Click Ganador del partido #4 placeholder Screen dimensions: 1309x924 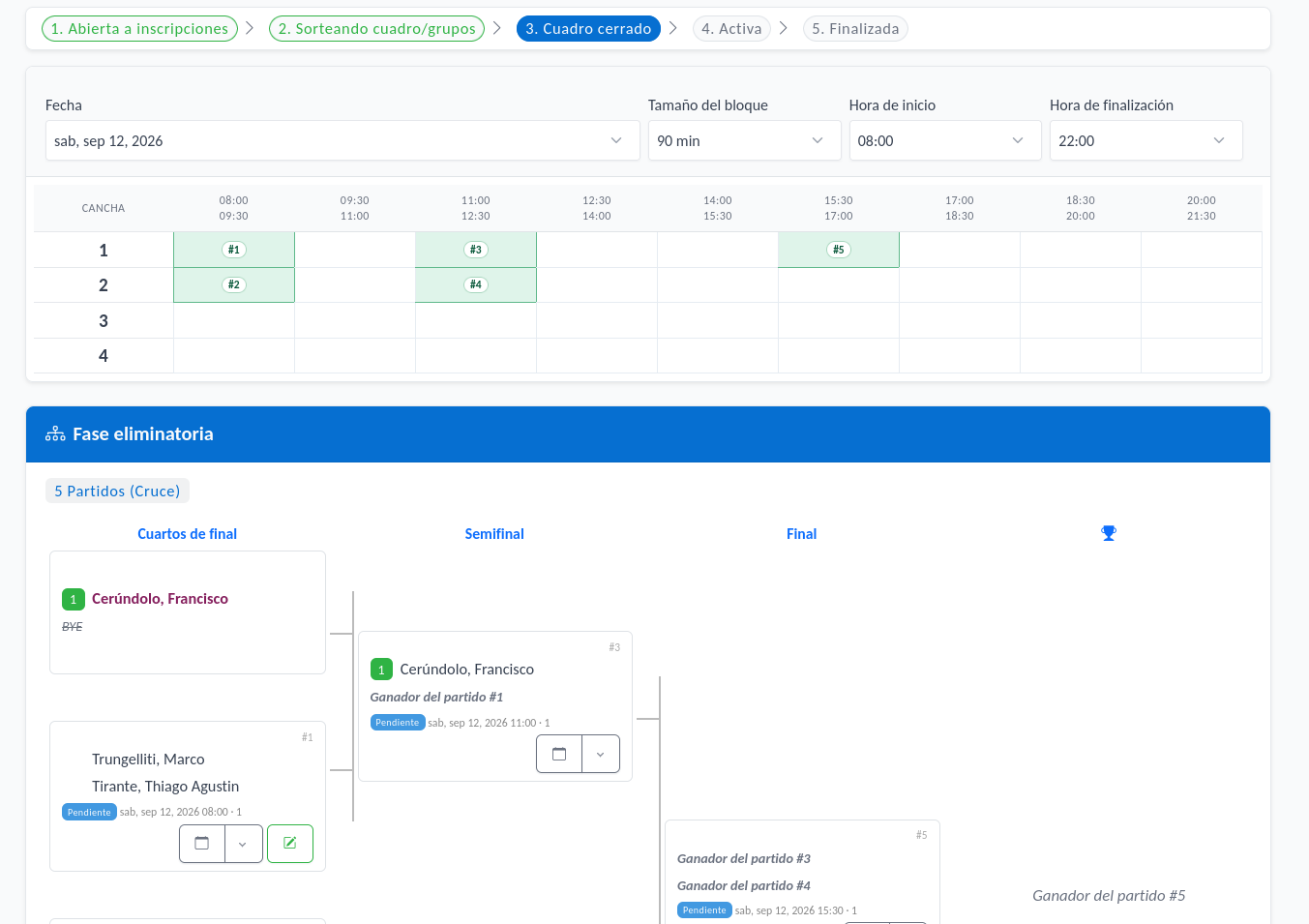coord(744,885)
